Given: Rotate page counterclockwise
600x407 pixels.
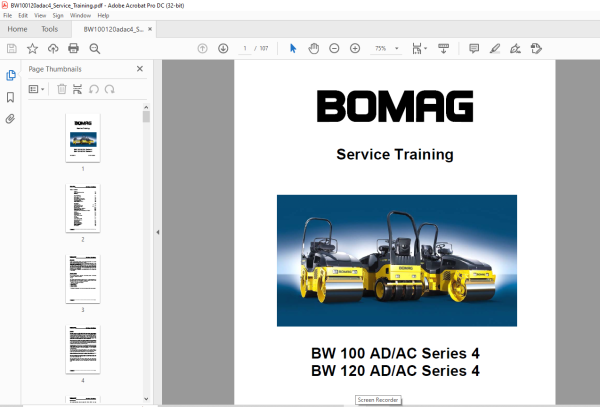Looking at the screenshot, I should click(x=94, y=89).
